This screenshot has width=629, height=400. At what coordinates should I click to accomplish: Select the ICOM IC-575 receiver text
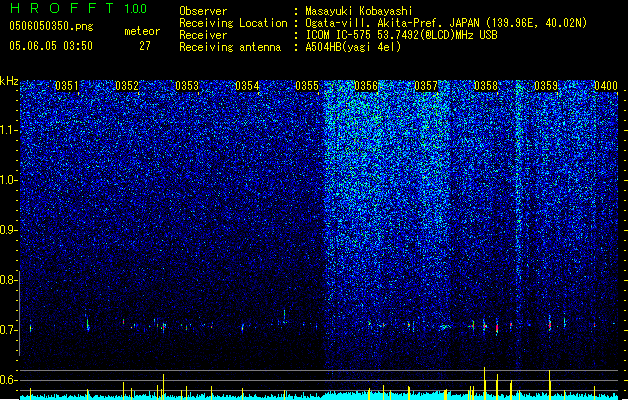tap(401, 35)
